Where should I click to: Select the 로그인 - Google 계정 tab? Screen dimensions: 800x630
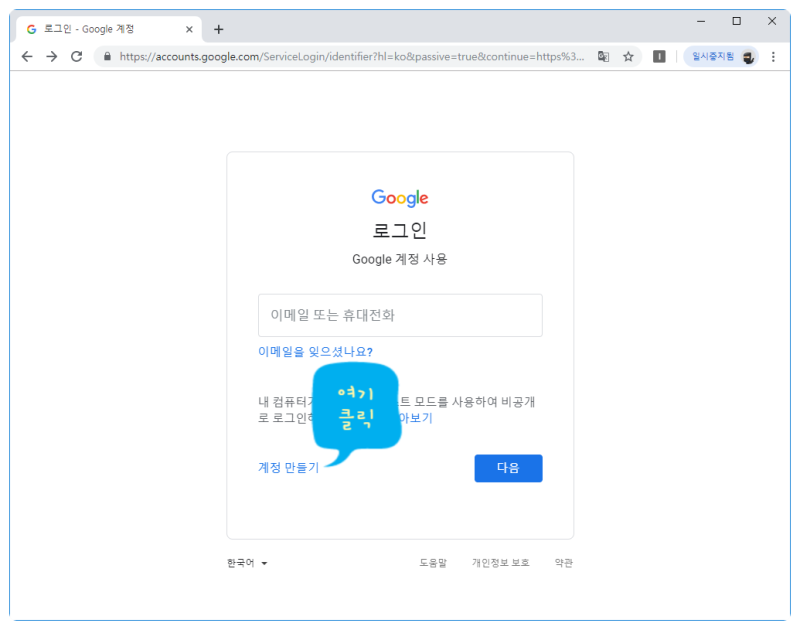tap(109, 29)
